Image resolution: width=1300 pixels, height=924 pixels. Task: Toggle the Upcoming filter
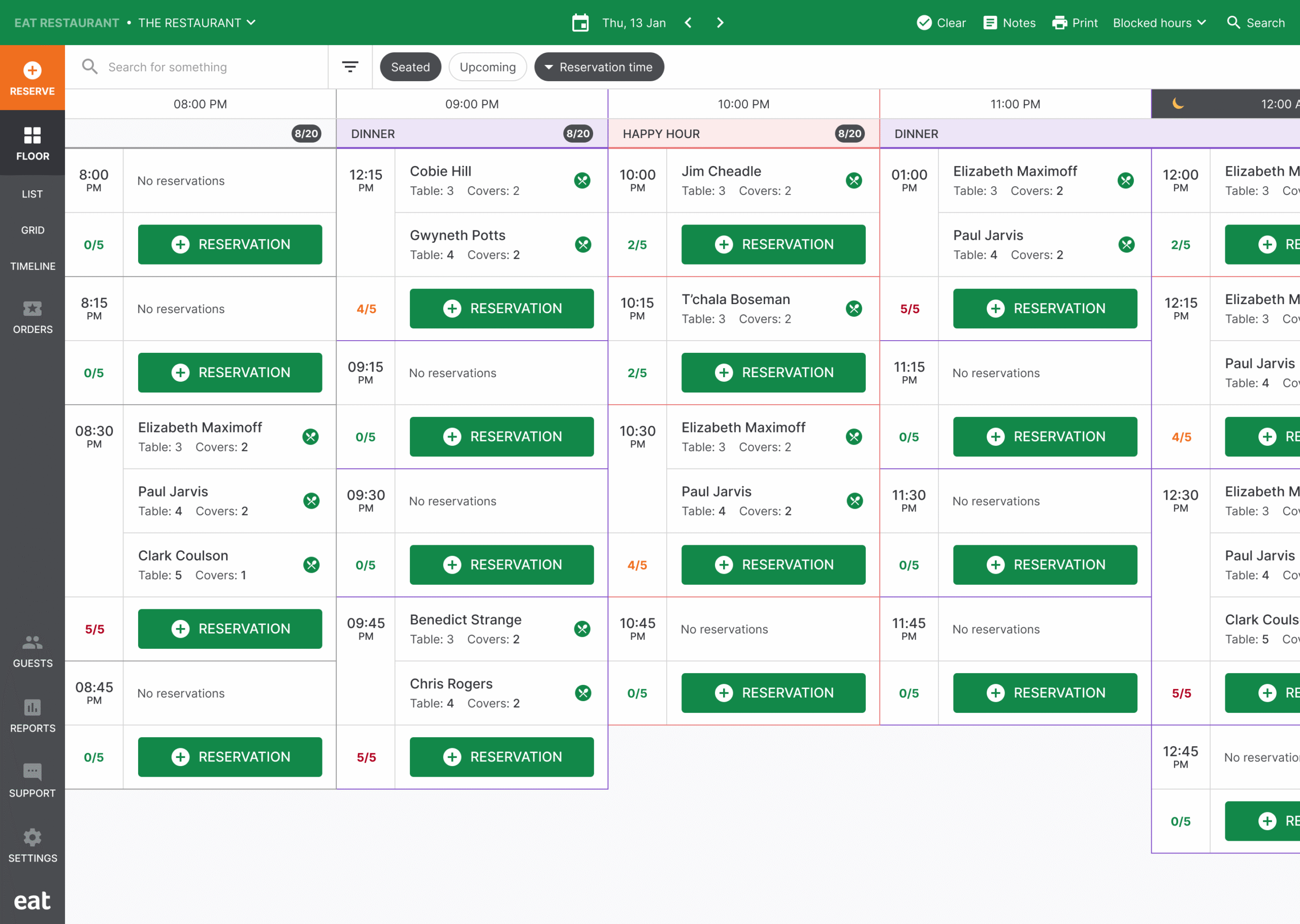[487, 67]
